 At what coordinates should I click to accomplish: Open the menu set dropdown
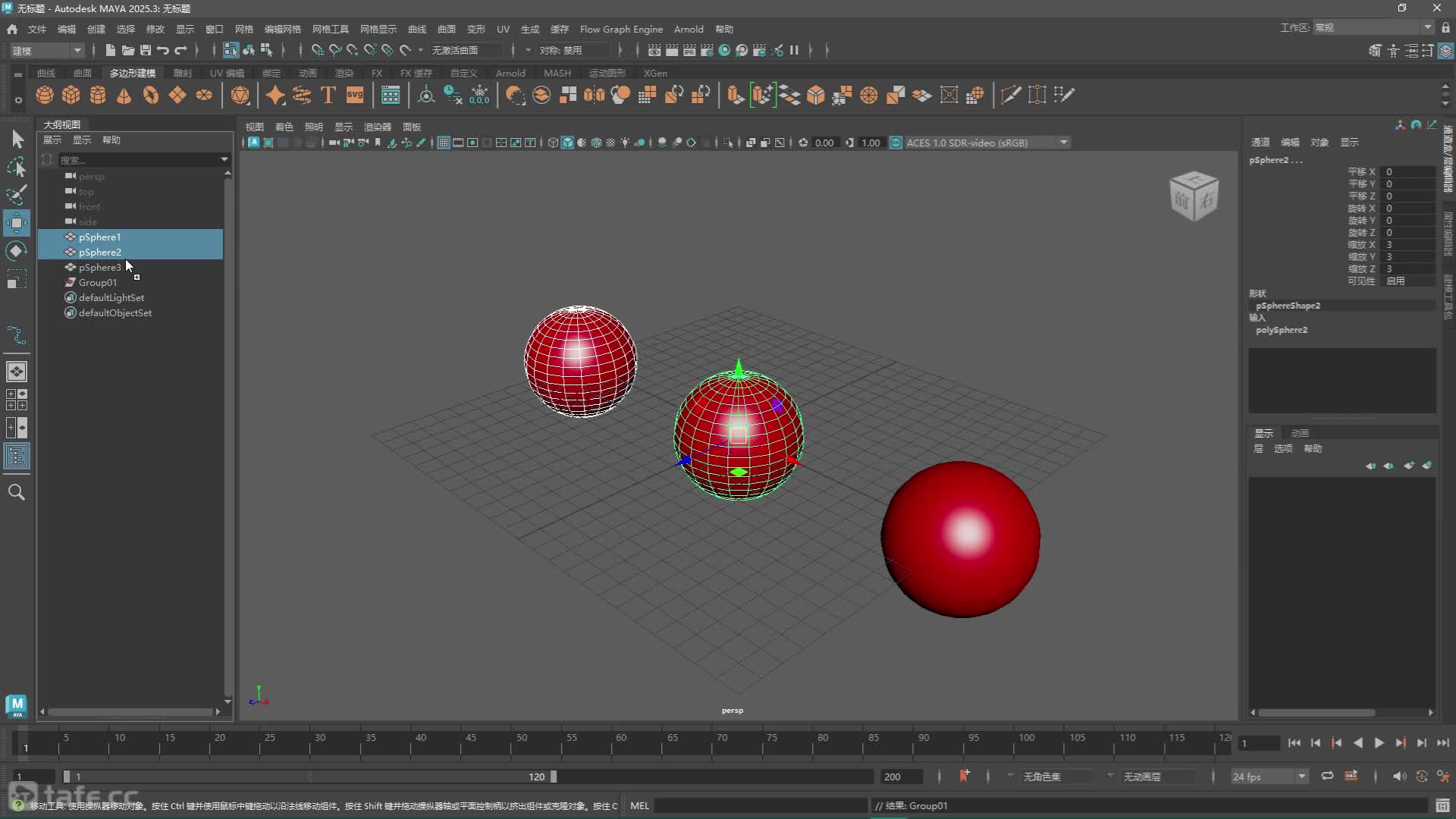(x=47, y=50)
